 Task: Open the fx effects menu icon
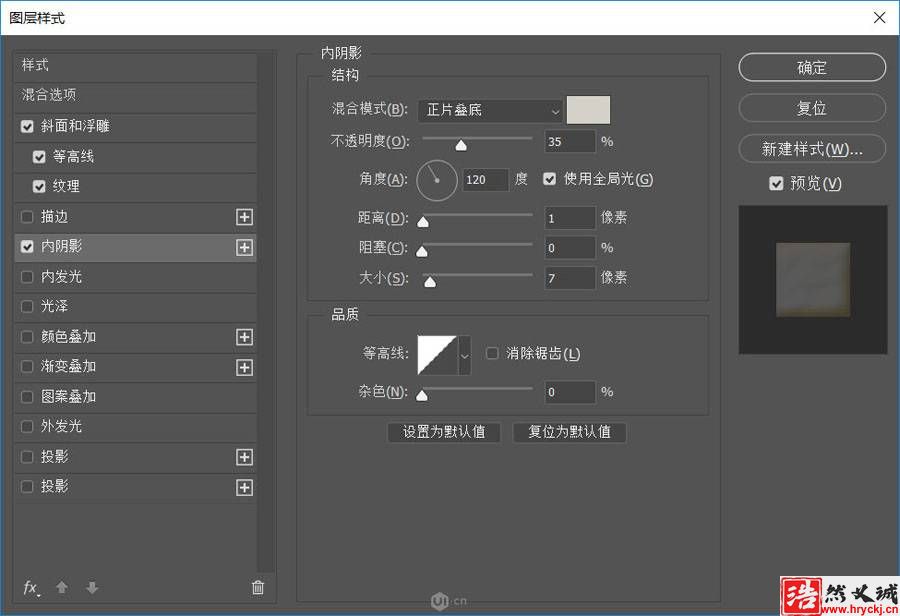(31, 588)
